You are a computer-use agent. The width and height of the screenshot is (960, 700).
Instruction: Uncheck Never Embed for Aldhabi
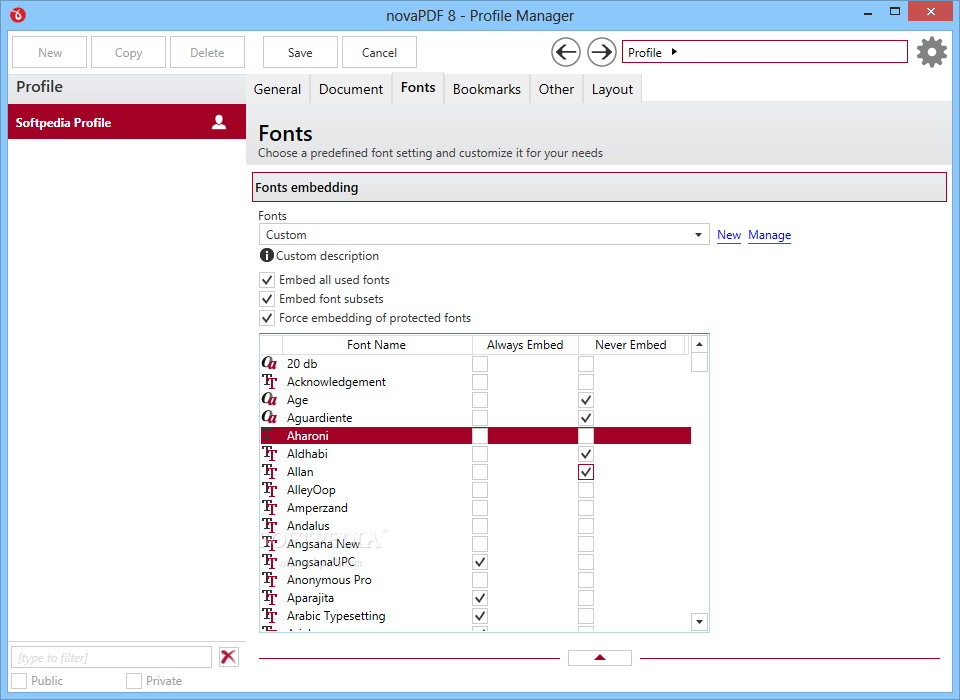pos(586,454)
